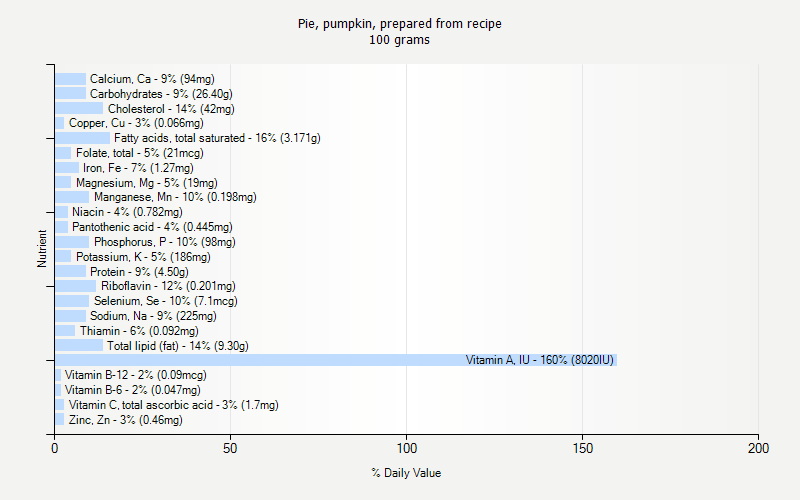Select the Copper, Cu label
800x500 pixels.
click(x=136, y=123)
